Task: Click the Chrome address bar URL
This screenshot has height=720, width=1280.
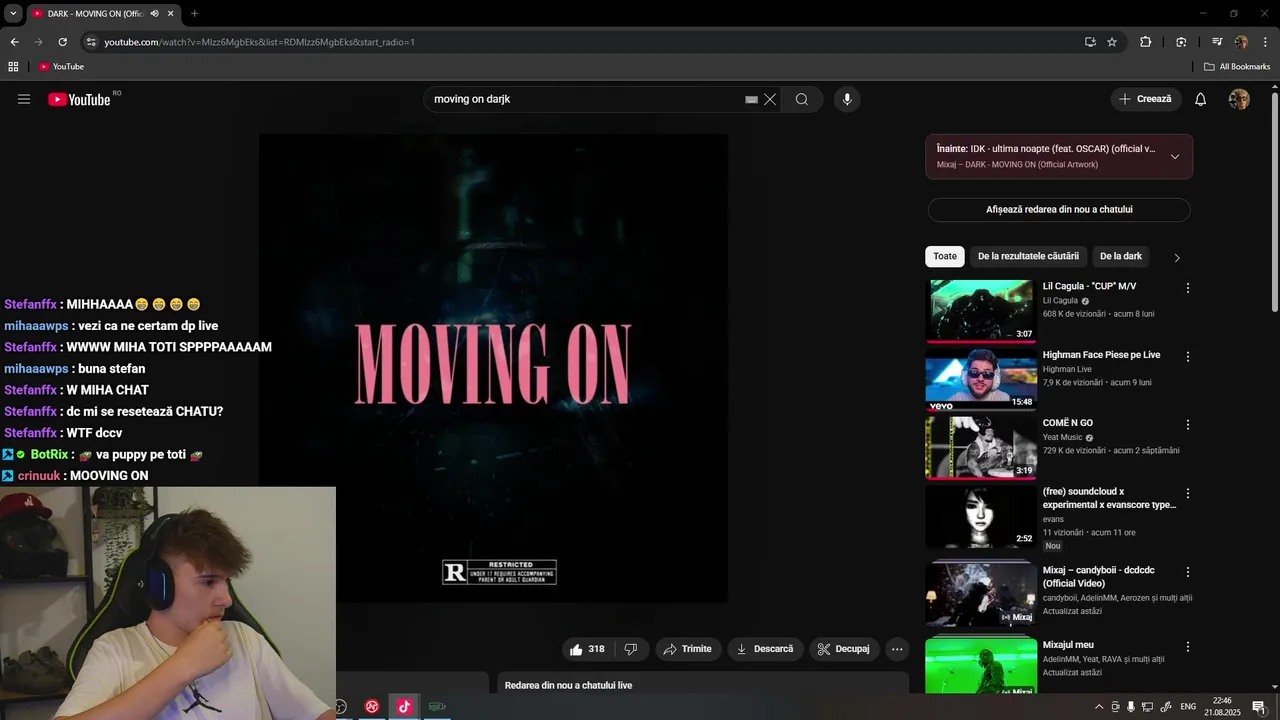Action: (x=260, y=42)
